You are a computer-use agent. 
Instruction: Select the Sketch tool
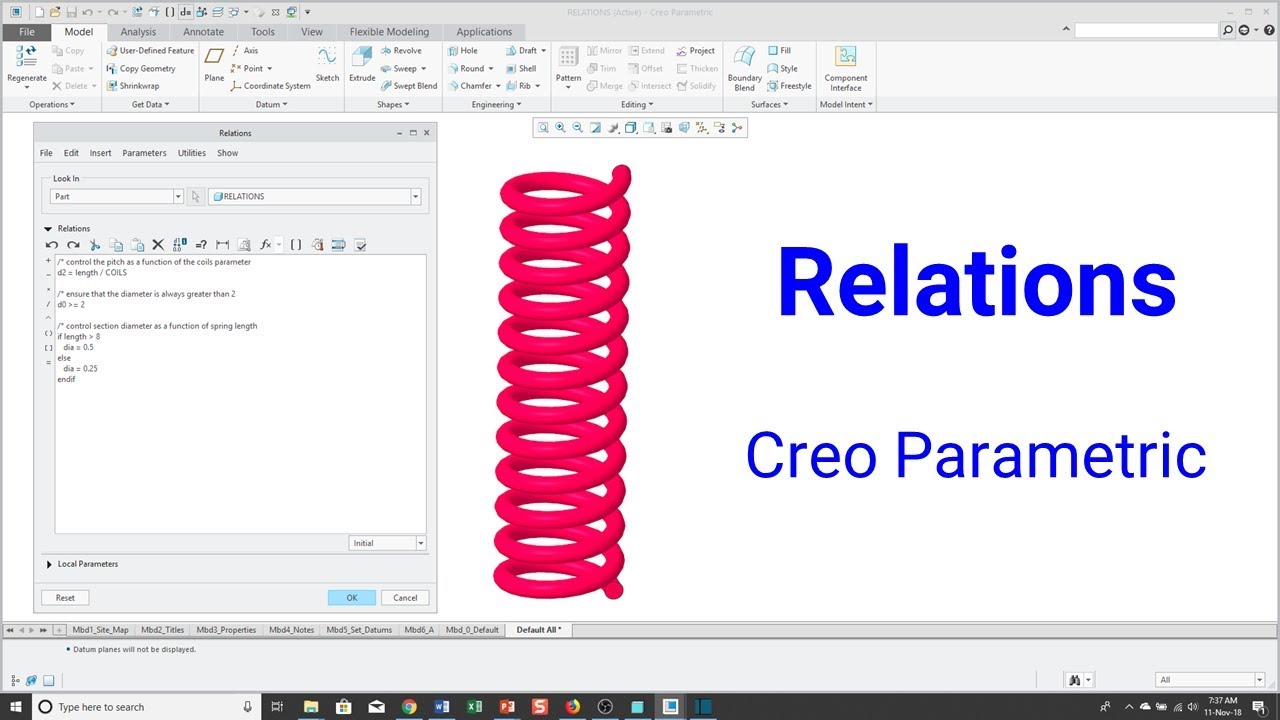pos(327,64)
